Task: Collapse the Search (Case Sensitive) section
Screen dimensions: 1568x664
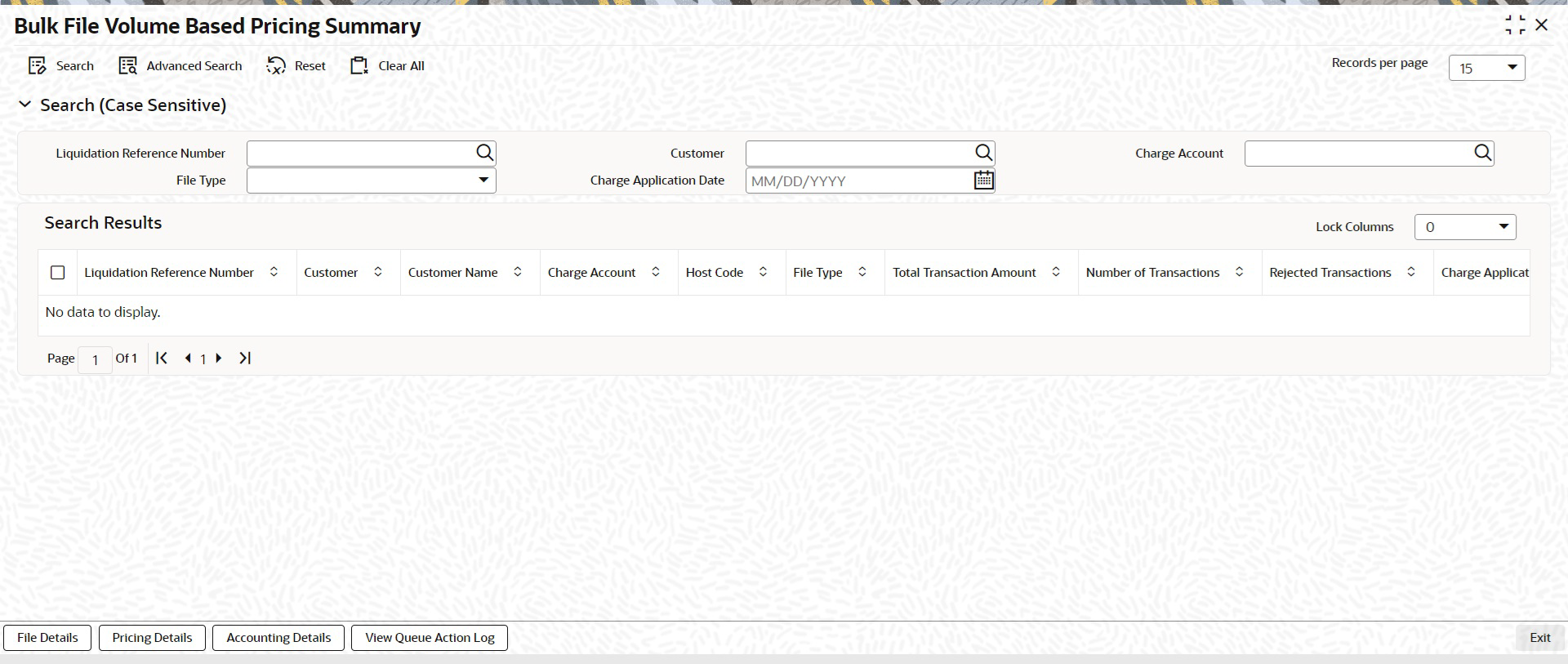Action: 25,105
